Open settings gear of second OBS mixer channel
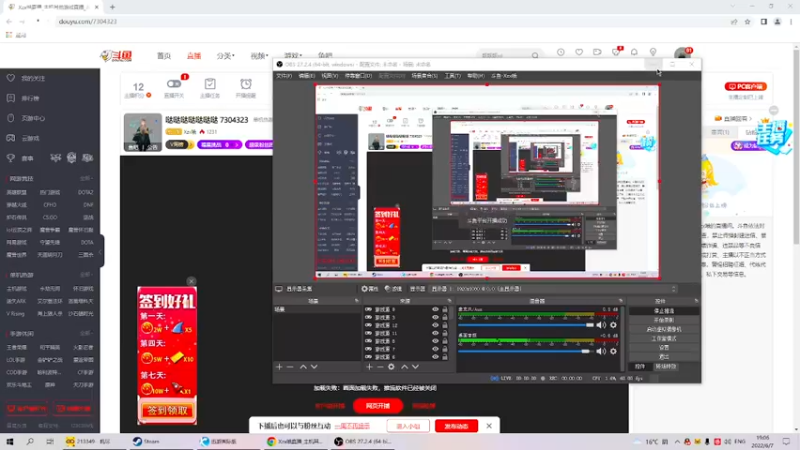 click(x=613, y=351)
